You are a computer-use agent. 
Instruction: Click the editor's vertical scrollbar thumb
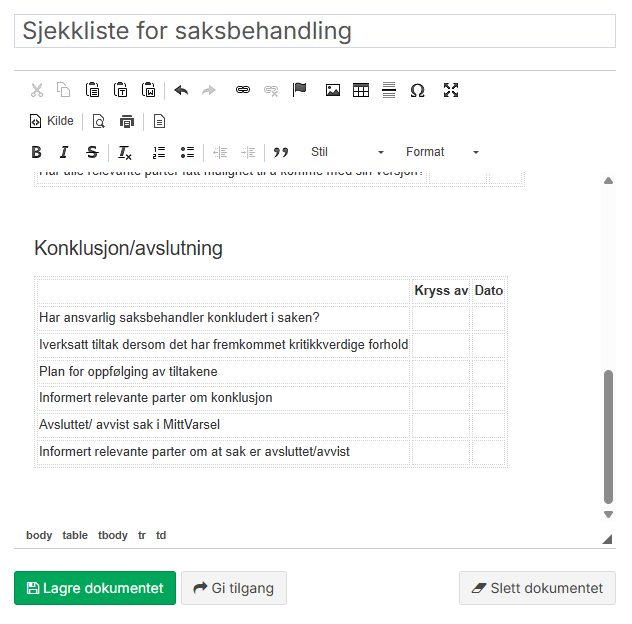coord(608,435)
